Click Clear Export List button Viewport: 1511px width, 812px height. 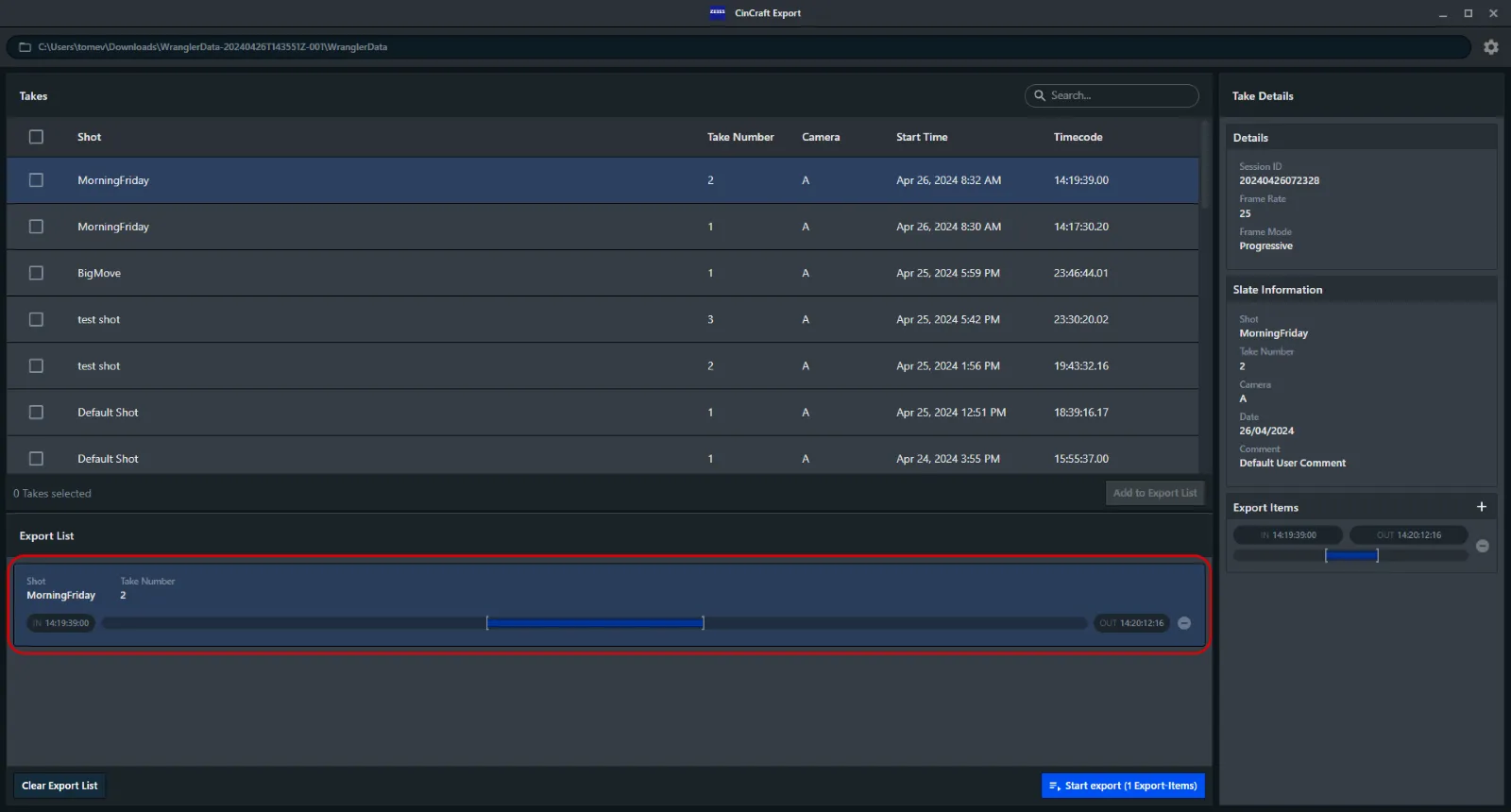pos(59,786)
